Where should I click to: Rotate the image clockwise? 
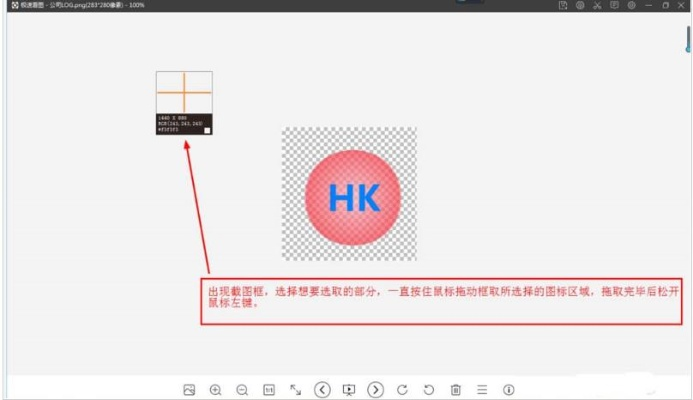[402, 389]
